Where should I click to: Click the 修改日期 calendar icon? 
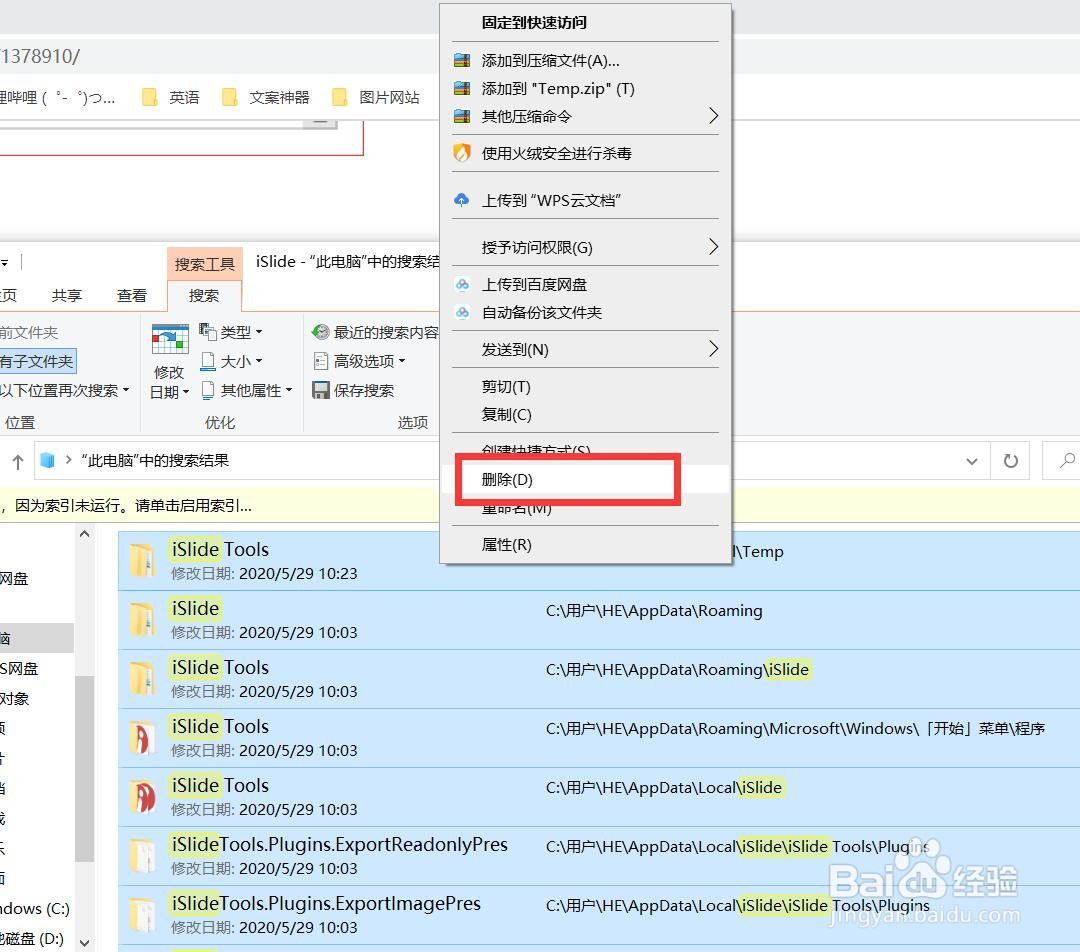pyautogui.click(x=169, y=340)
